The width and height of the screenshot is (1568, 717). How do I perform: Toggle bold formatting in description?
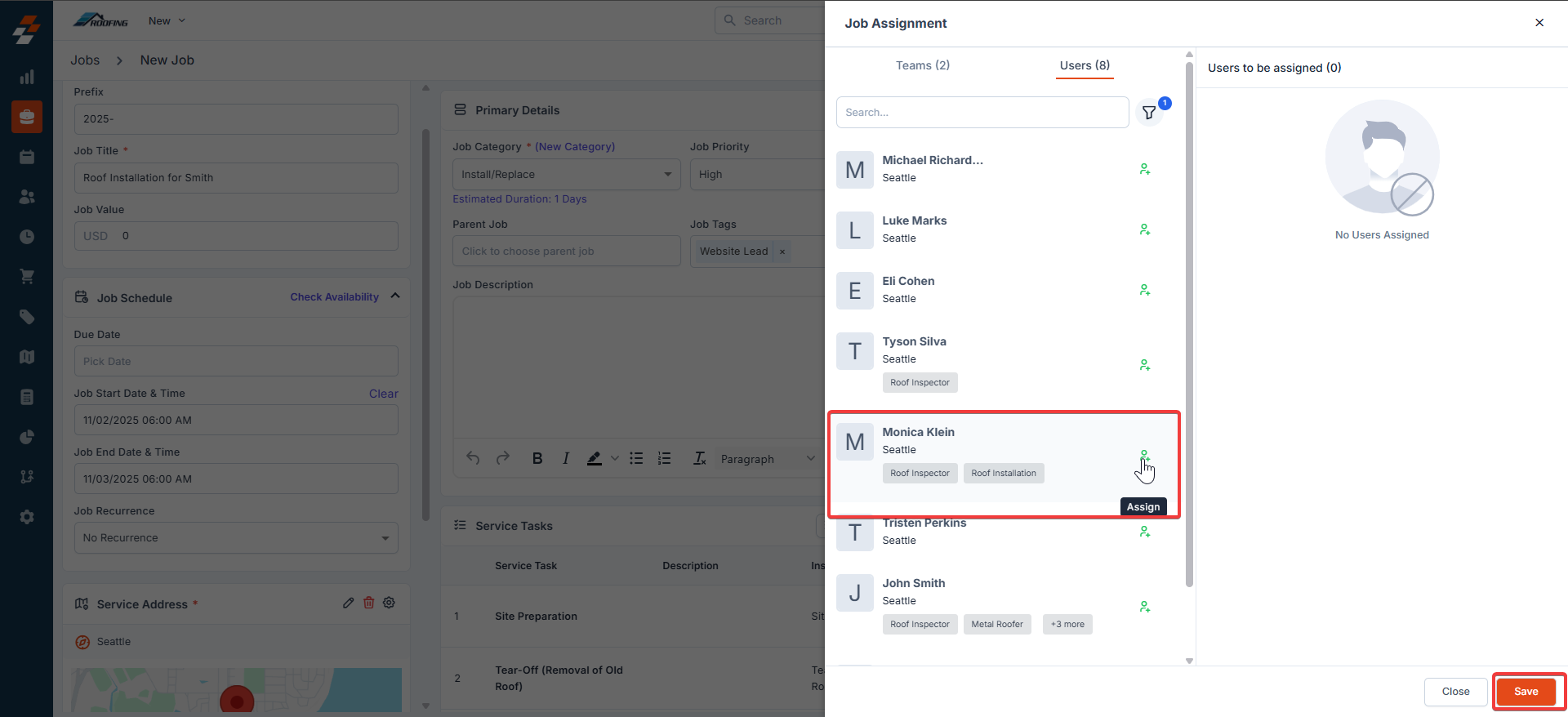(537, 459)
